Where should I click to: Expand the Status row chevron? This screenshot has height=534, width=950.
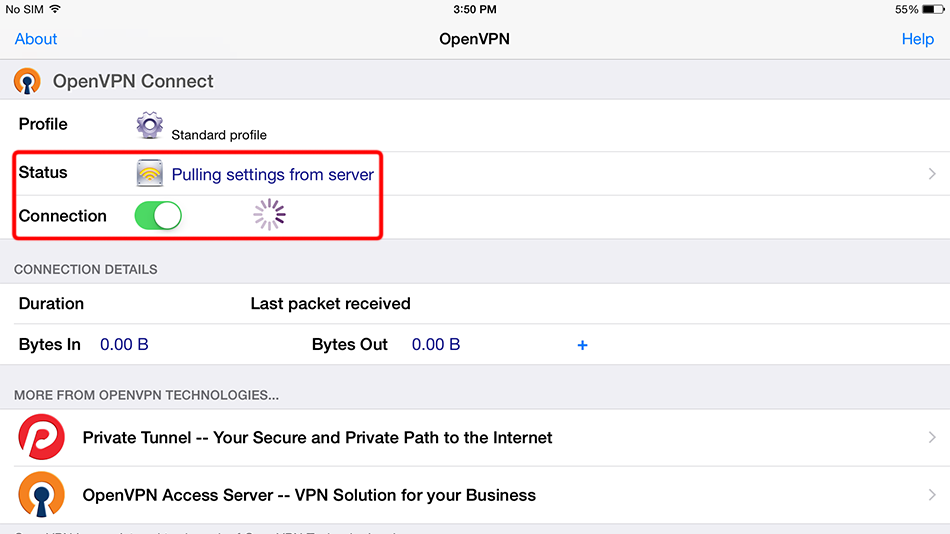coord(931,174)
